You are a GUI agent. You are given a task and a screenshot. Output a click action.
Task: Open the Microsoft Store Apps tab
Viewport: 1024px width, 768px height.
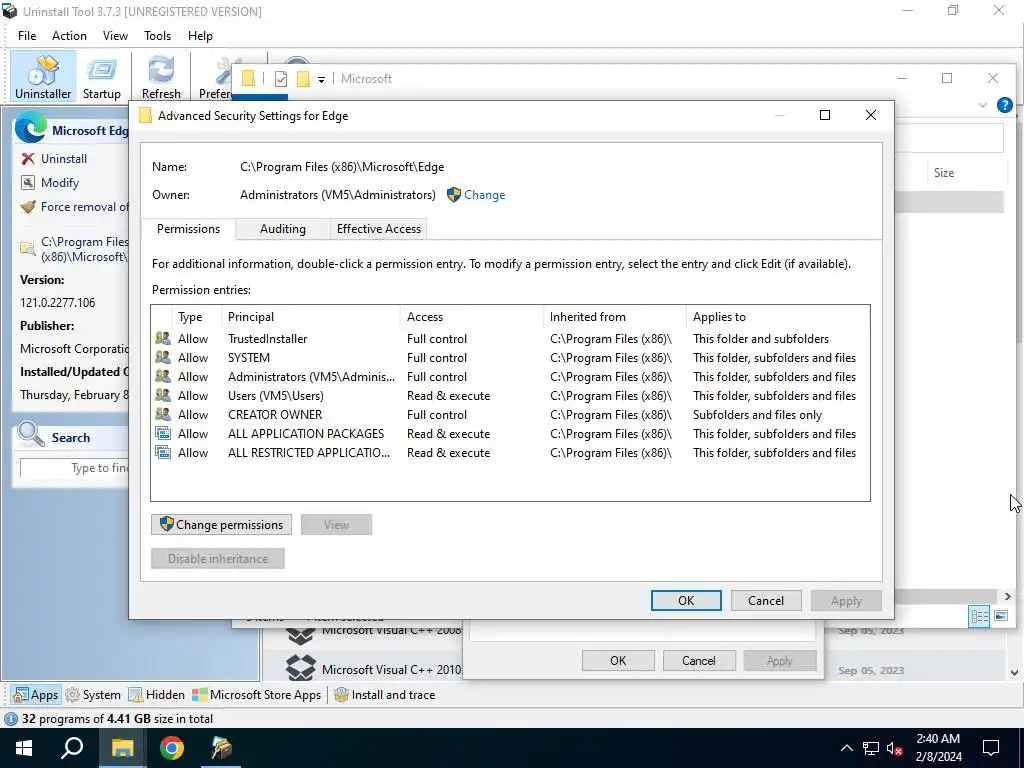pyautogui.click(x=257, y=695)
